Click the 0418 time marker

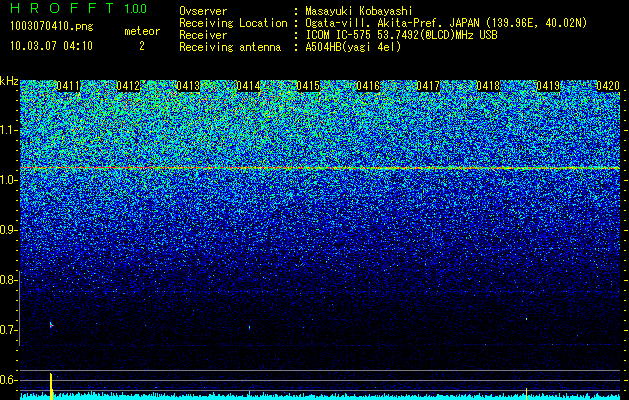[x=489, y=86]
